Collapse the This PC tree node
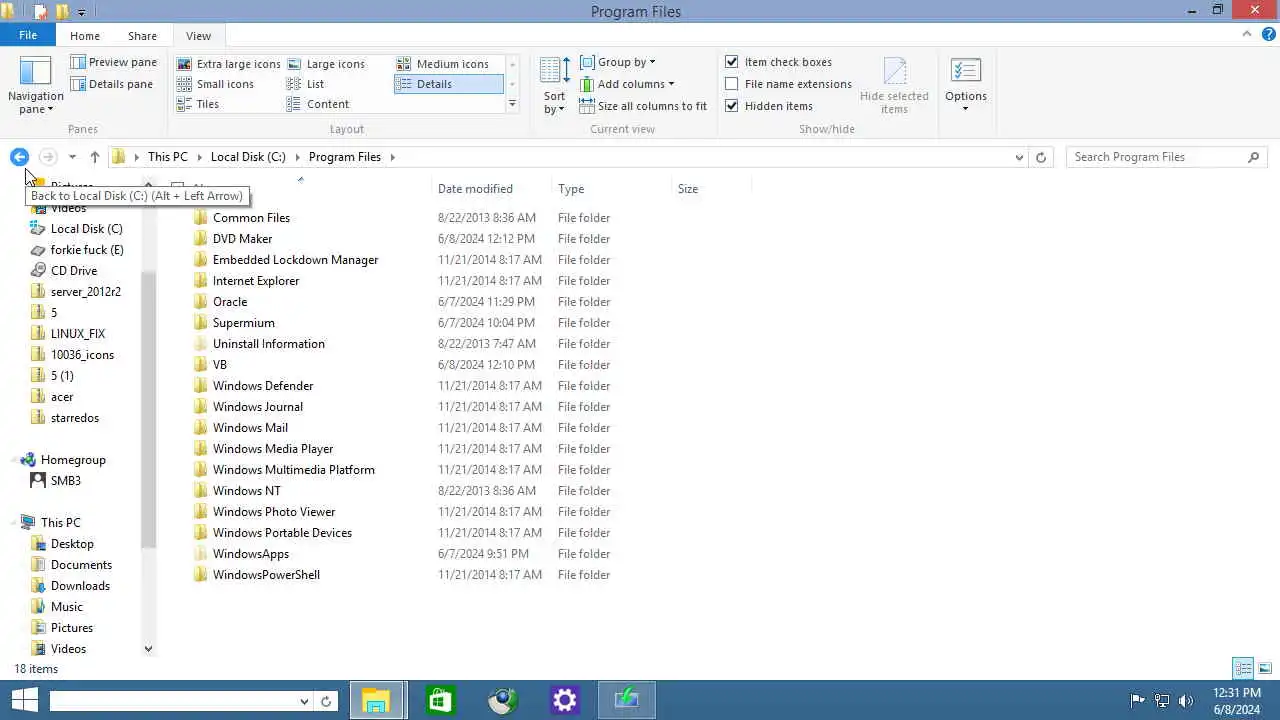 [15, 523]
